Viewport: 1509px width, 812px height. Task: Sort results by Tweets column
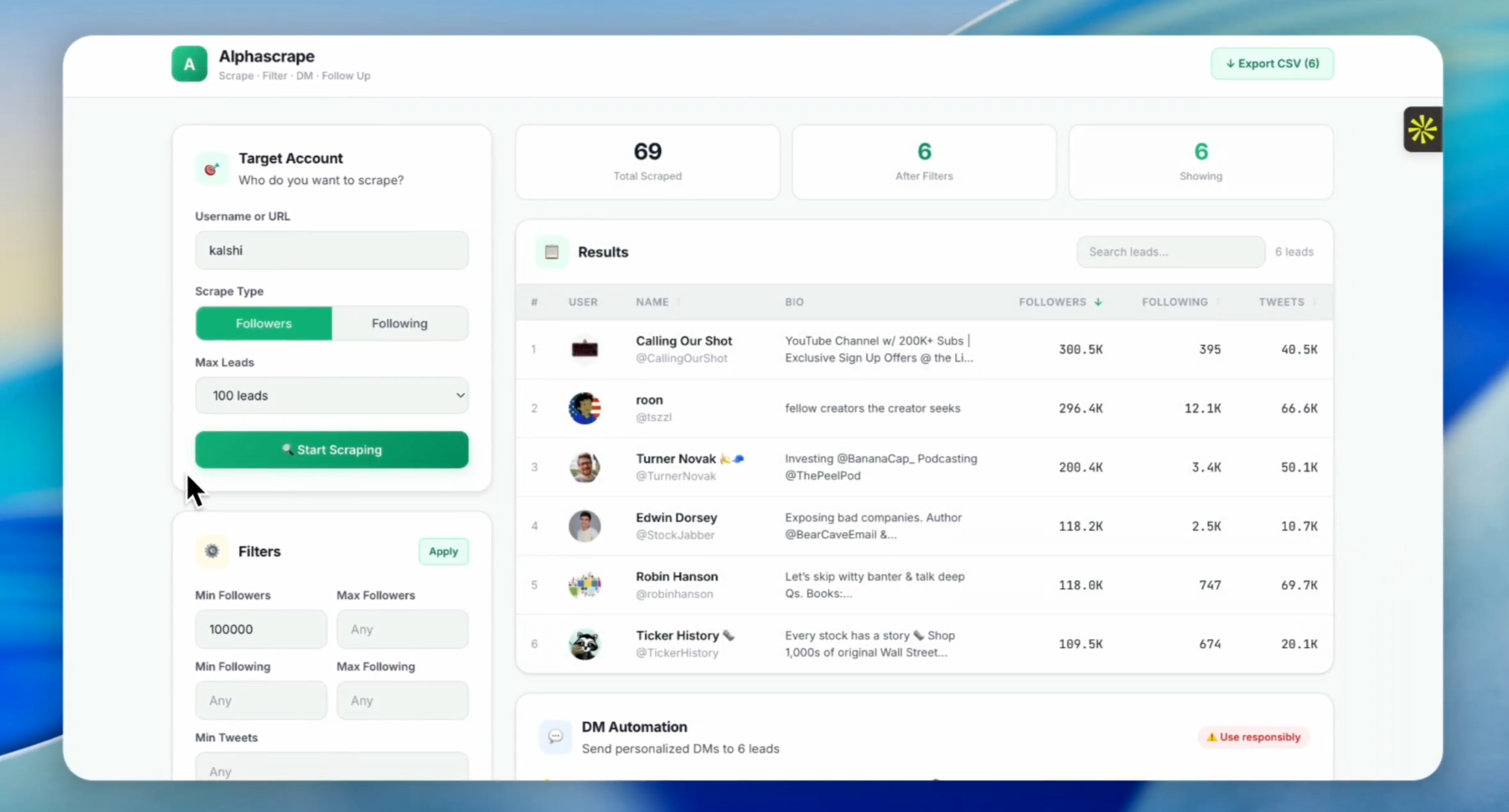click(1282, 302)
